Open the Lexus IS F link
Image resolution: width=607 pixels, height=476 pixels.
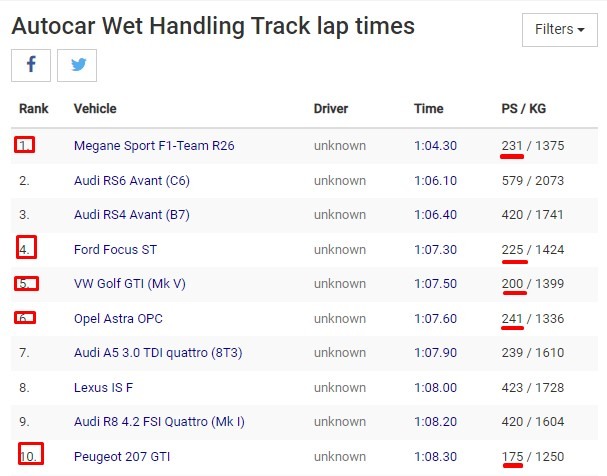point(103,387)
